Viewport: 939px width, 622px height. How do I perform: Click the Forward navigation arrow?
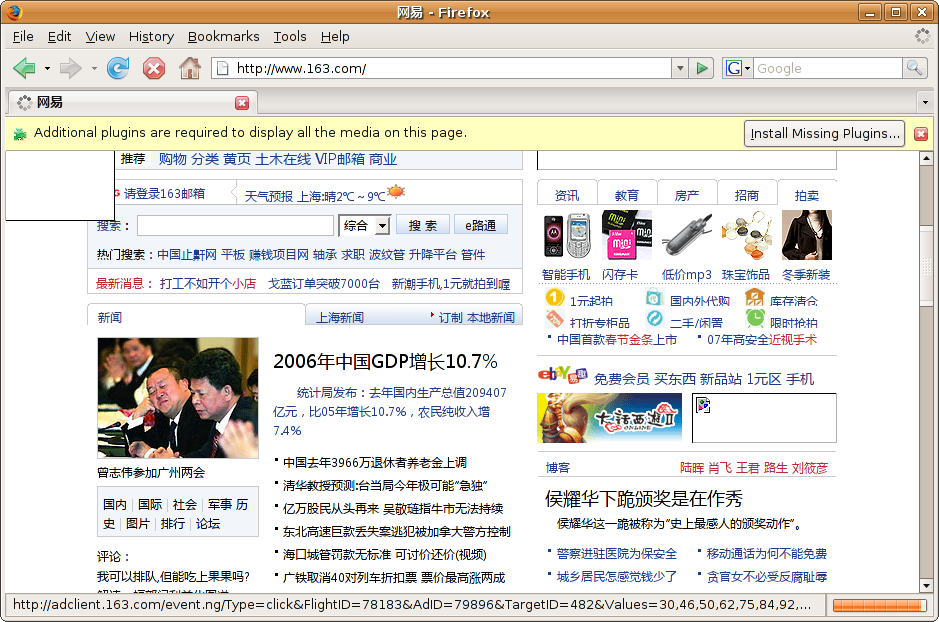coord(71,68)
